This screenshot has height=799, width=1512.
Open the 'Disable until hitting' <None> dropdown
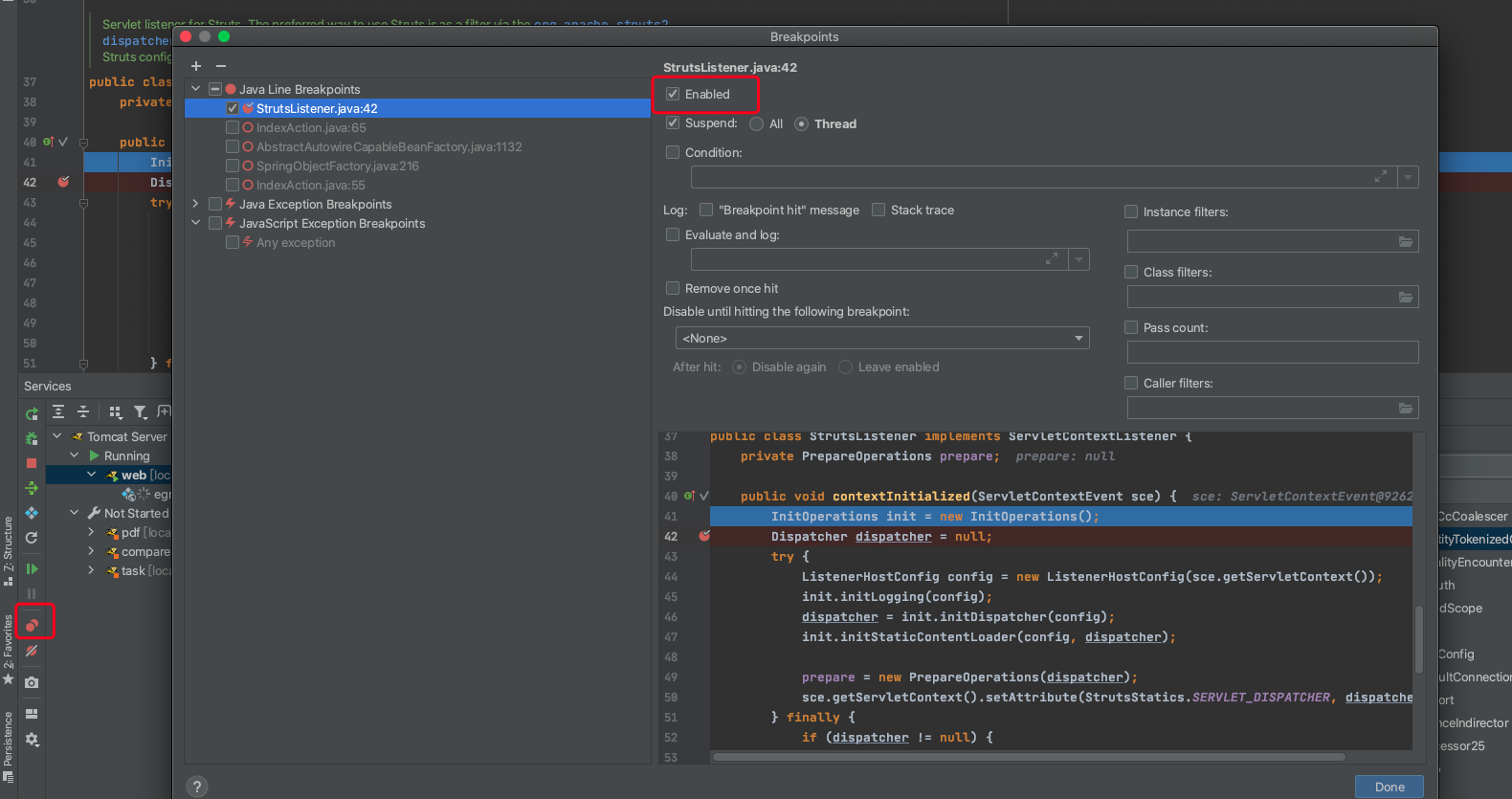tap(881, 338)
